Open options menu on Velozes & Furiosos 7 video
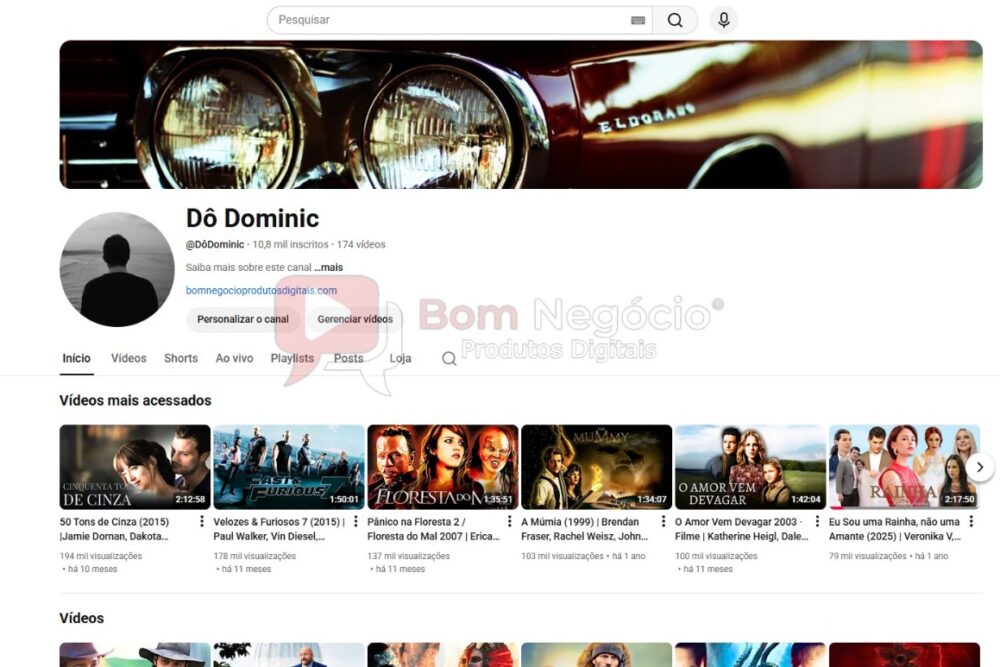This screenshot has height=667, width=1000. (356, 522)
